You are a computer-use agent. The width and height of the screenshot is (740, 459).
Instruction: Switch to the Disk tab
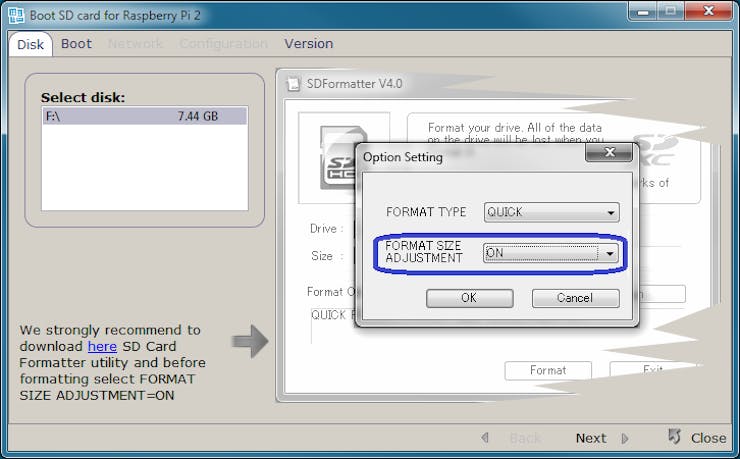tap(30, 44)
